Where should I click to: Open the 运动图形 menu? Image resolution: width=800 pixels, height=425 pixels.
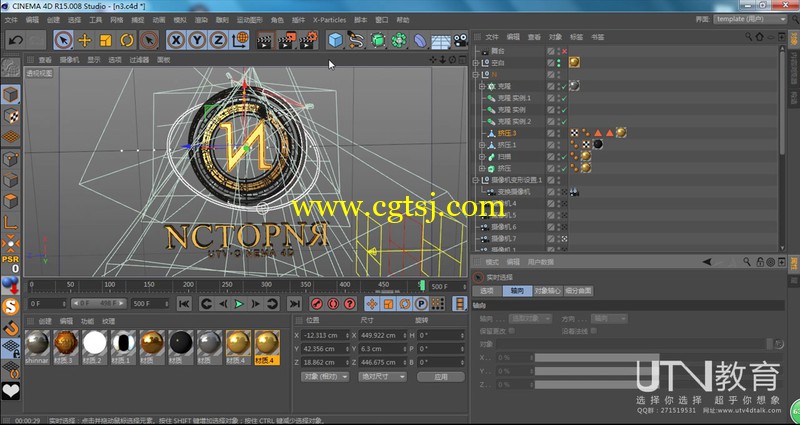pyautogui.click(x=249, y=20)
